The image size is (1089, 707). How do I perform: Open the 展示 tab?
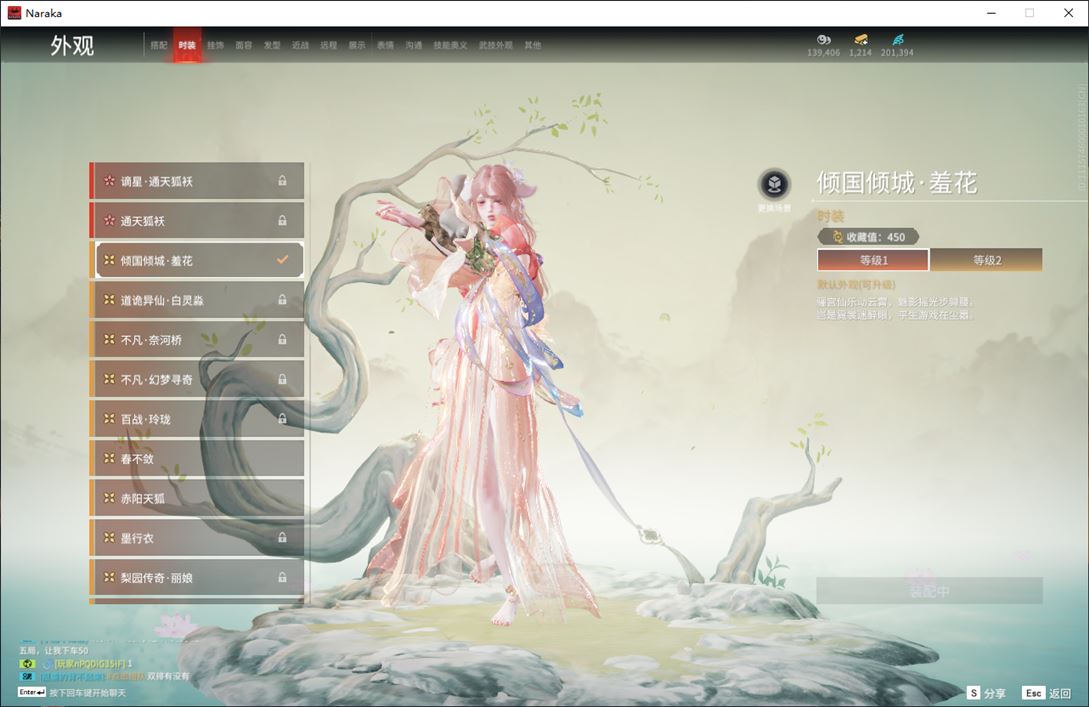click(x=357, y=45)
